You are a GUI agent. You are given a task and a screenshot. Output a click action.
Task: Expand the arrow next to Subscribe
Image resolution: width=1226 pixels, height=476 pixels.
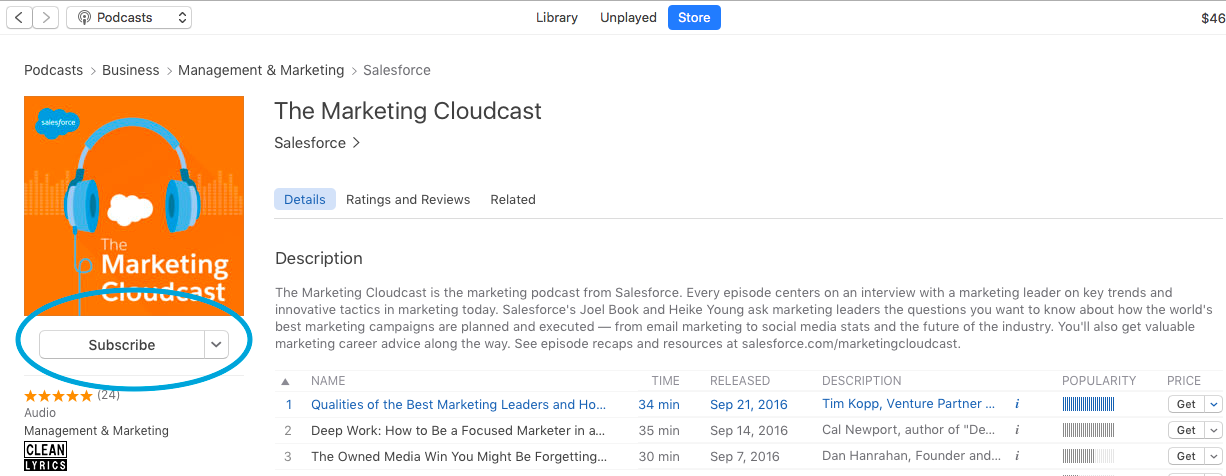point(216,344)
